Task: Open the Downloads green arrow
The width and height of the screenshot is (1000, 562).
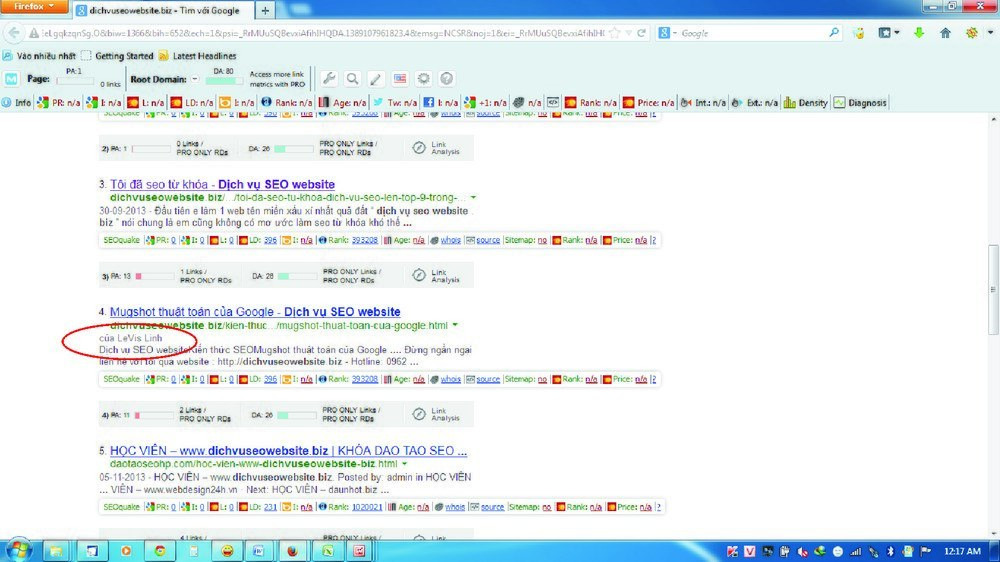Action: click(x=918, y=33)
